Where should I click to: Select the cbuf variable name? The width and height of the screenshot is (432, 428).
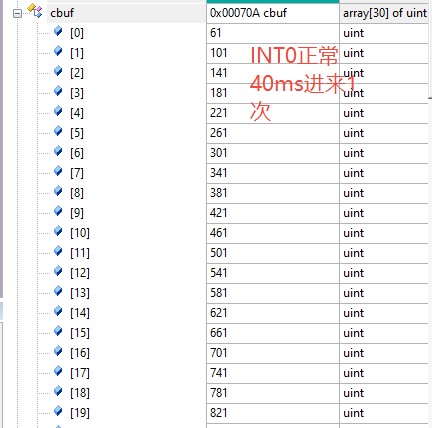click(x=62, y=13)
